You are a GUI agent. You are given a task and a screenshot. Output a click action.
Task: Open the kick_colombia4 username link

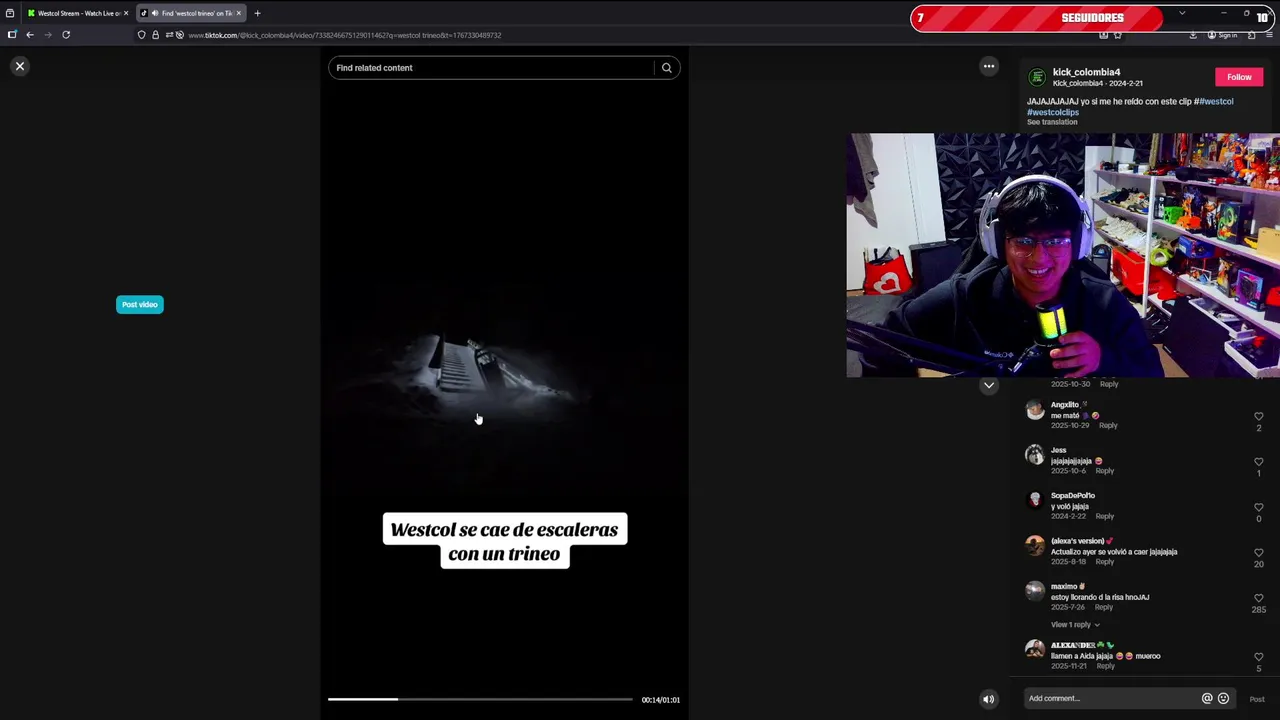[x=1086, y=72]
